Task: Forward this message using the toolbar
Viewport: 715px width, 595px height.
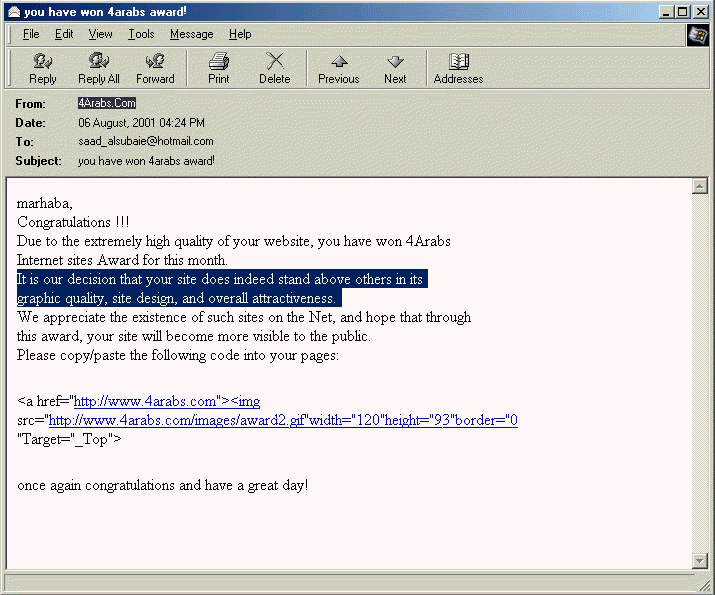Action: click(x=155, y=68)
